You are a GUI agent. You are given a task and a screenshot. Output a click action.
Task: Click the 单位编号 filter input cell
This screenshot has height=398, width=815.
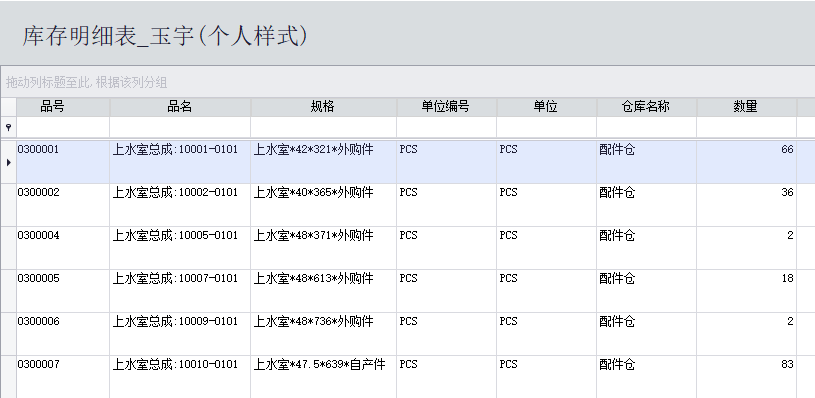(446, 127)
